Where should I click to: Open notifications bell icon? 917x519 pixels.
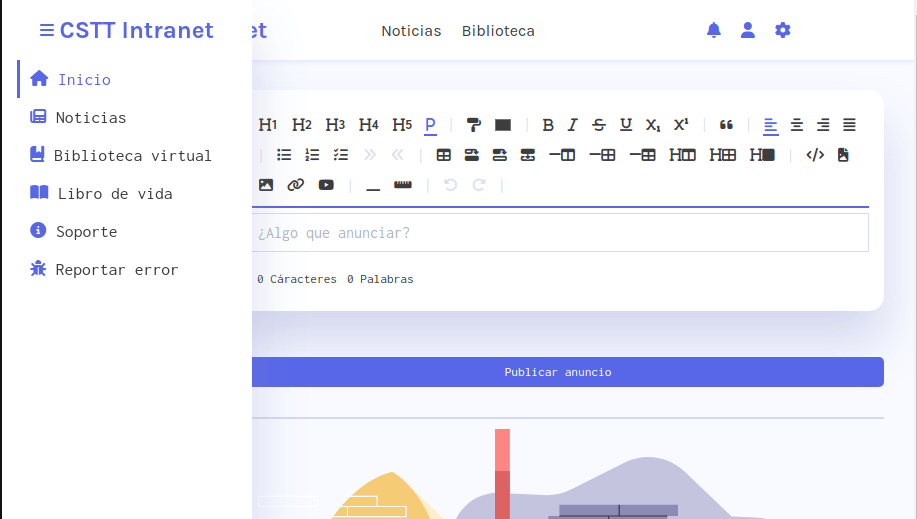pyautogui.click(x=713, y=30)
